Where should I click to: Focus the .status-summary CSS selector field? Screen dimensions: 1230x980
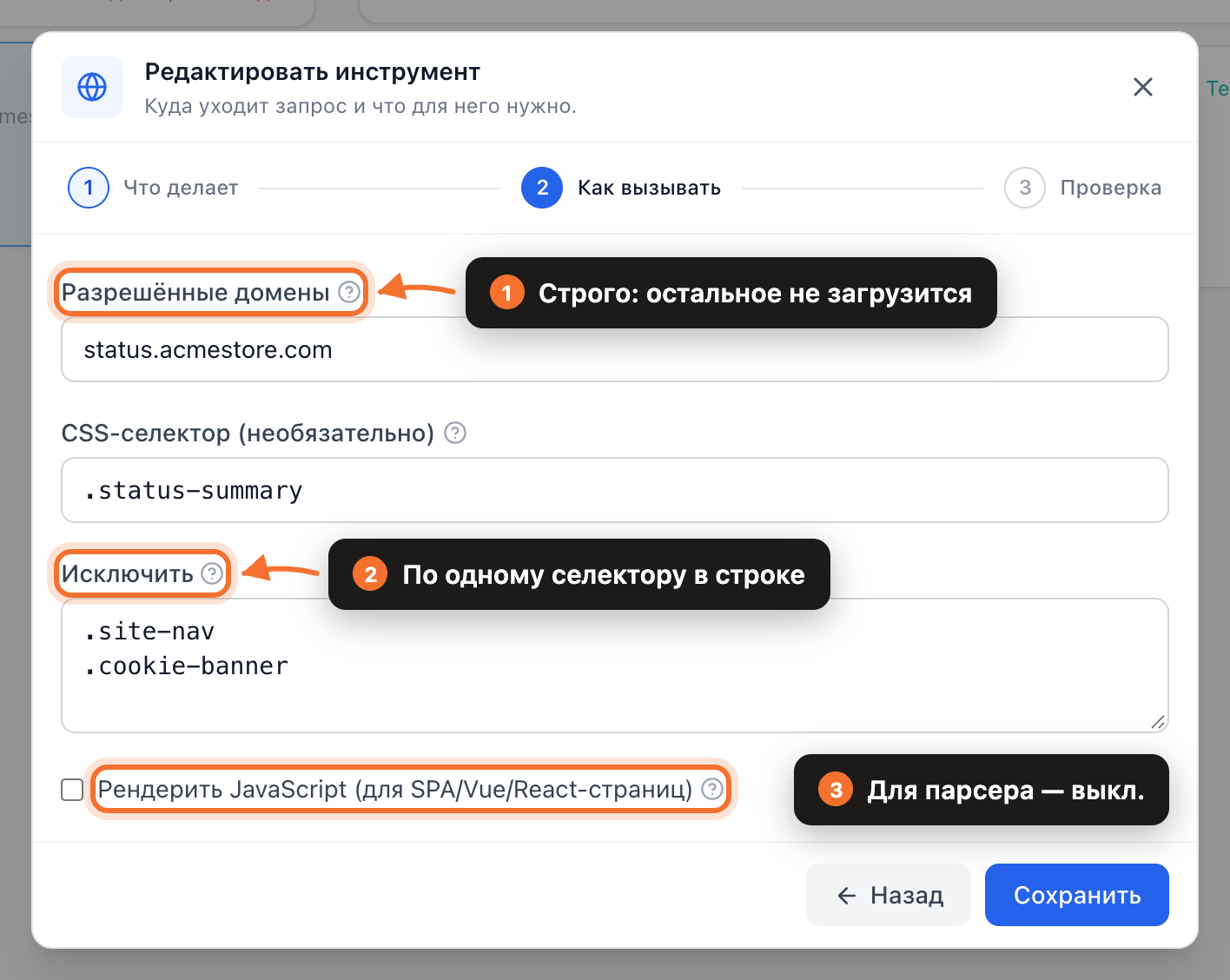click(615, 490)
